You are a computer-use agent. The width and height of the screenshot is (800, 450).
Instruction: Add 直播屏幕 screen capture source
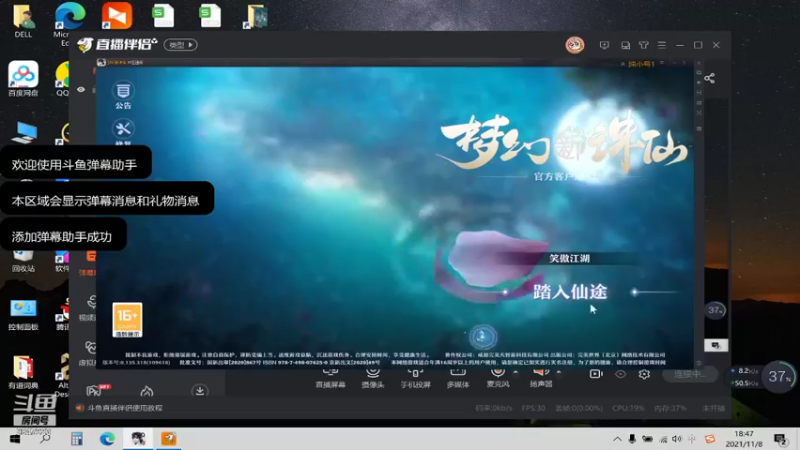pos(330,378)
